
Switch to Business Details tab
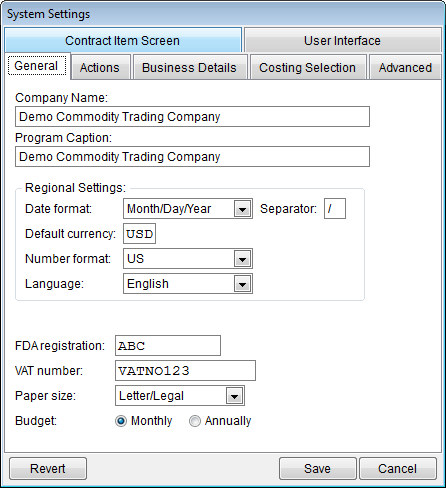(x=190, y=68)
